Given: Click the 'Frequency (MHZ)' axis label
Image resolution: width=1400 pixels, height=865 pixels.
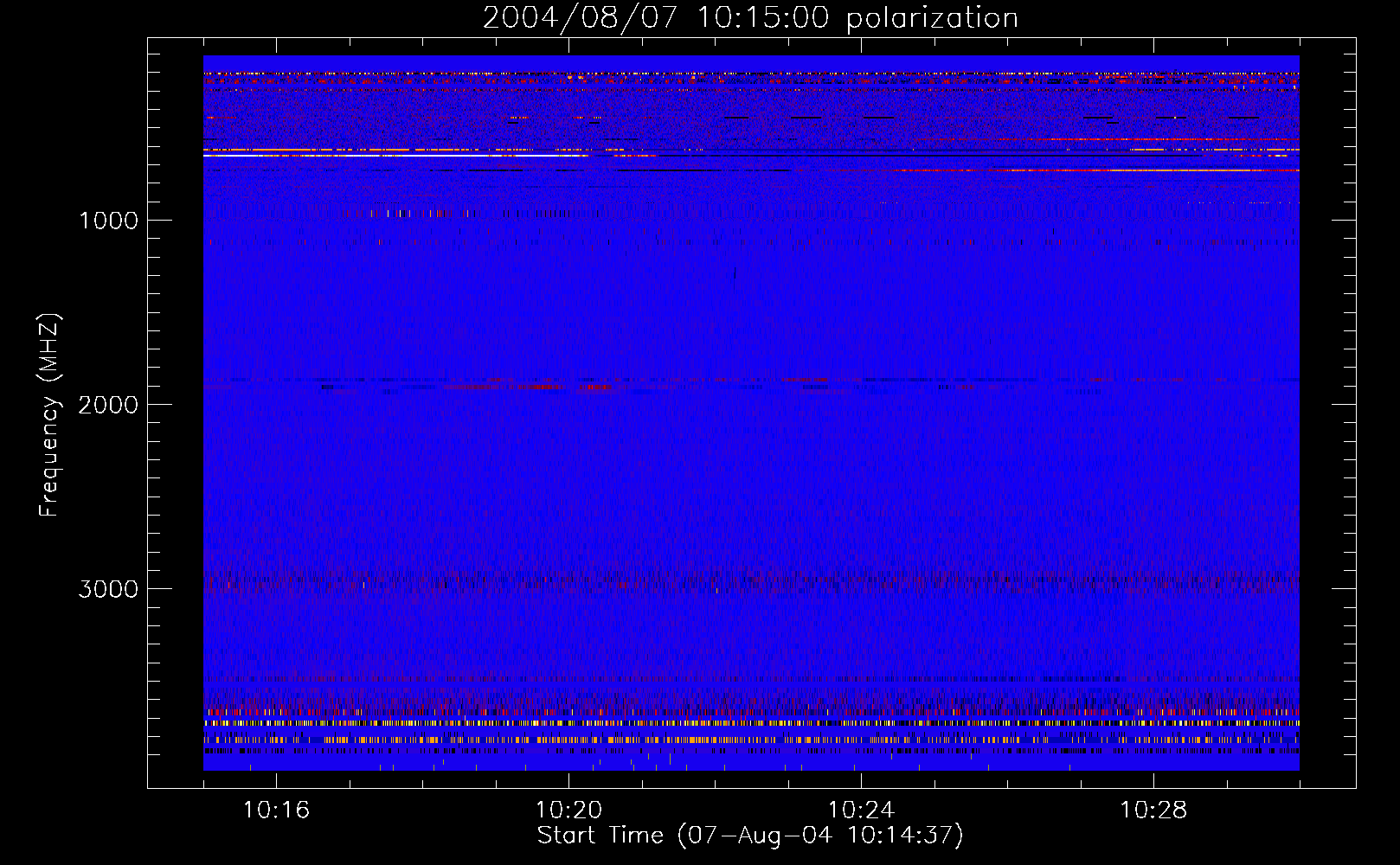Looking at the screenshot, I should coord(50,415).
